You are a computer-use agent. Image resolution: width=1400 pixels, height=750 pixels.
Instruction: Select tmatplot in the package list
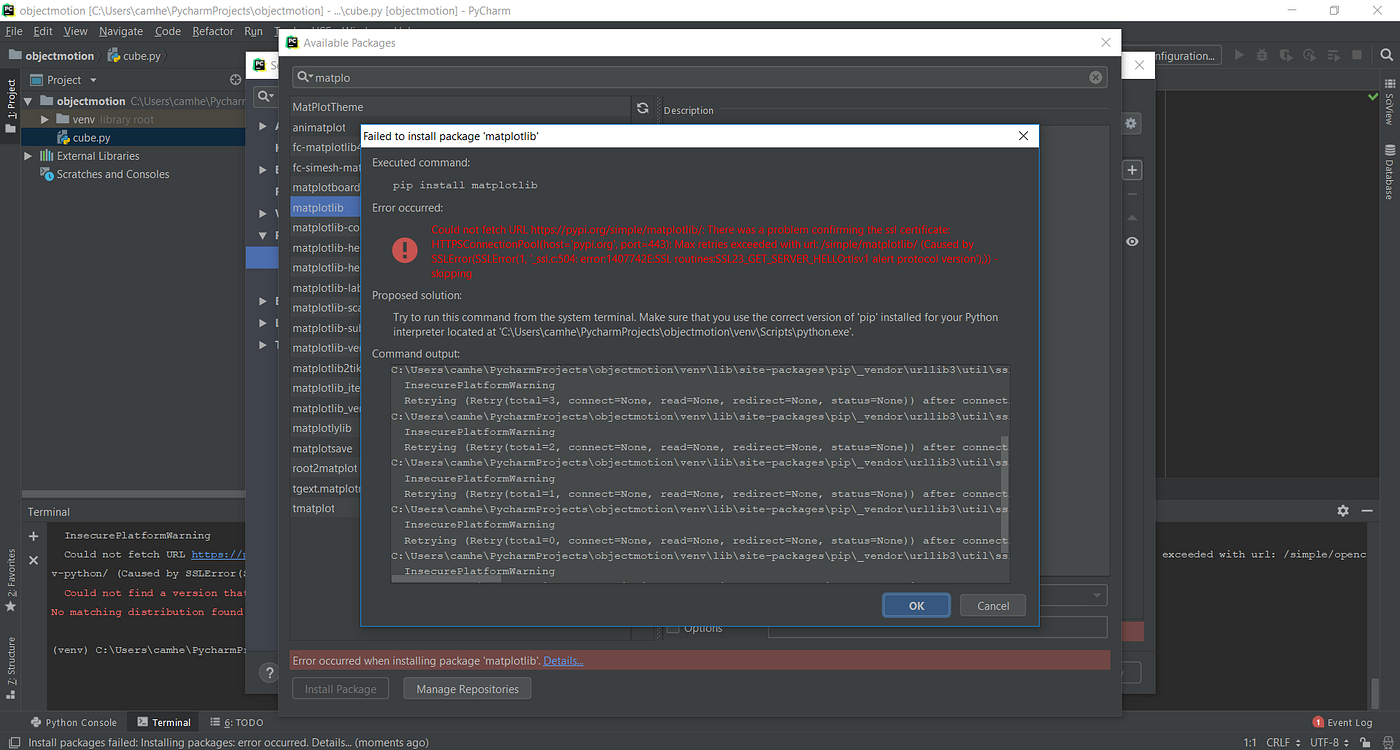(314, 508)
